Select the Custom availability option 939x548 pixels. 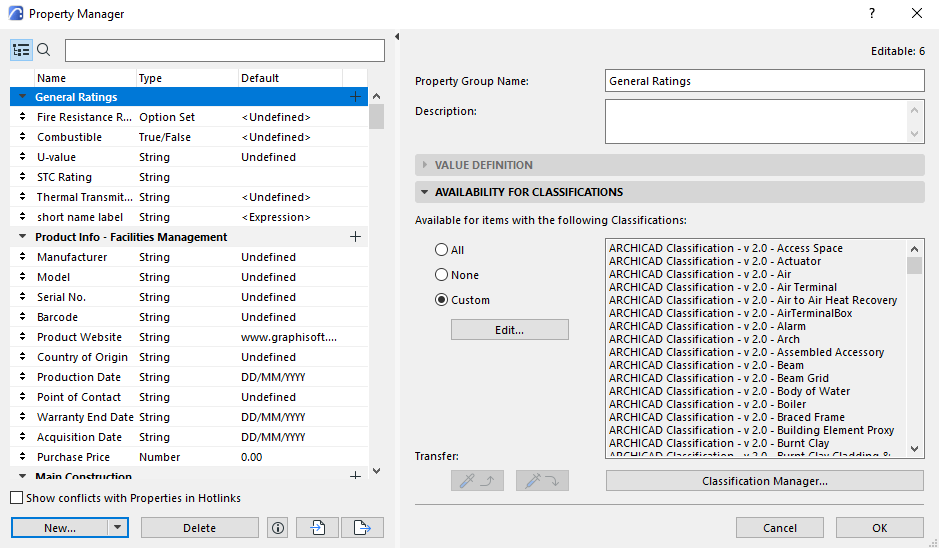tap(441, 299)
